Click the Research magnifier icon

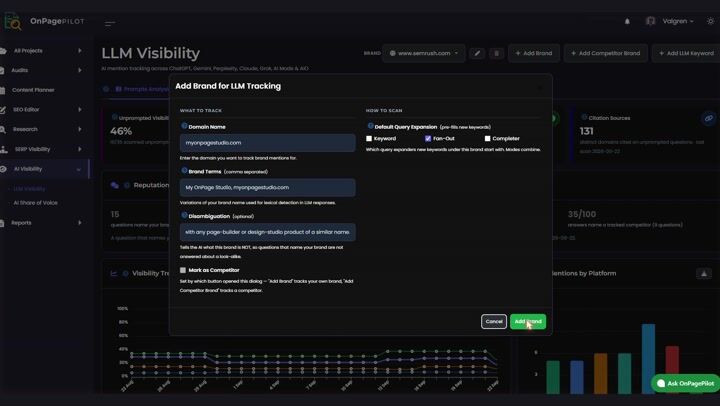[x=3, y=130]
